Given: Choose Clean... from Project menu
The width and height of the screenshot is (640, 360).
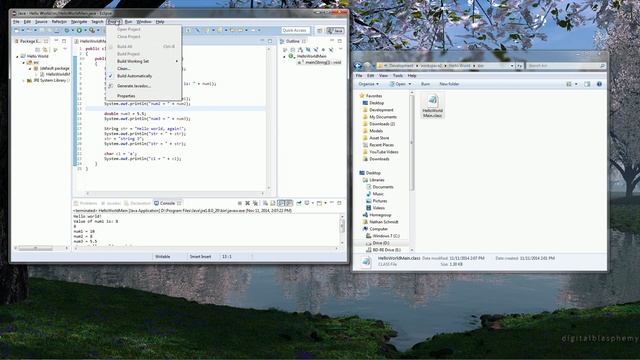Looking at the screenshot, I should pyautogui.click(x=143, y=69).
